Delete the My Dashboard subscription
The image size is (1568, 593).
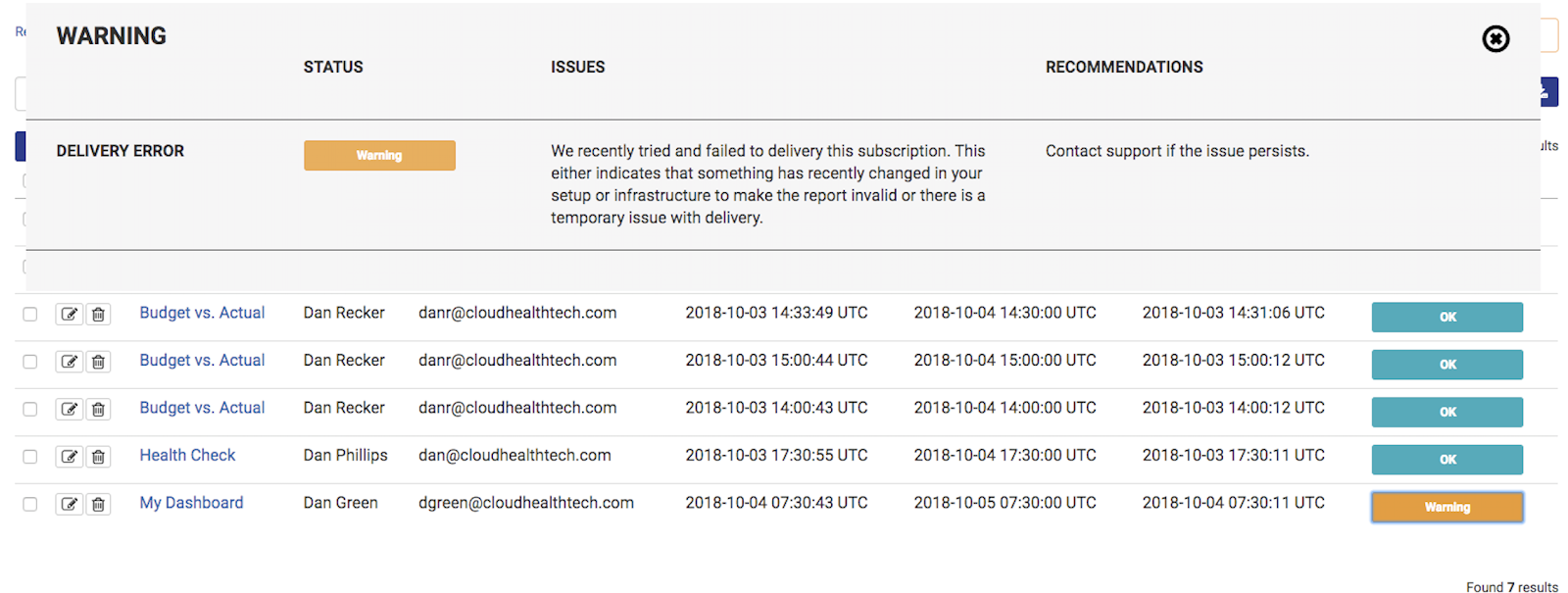[98, 504]
